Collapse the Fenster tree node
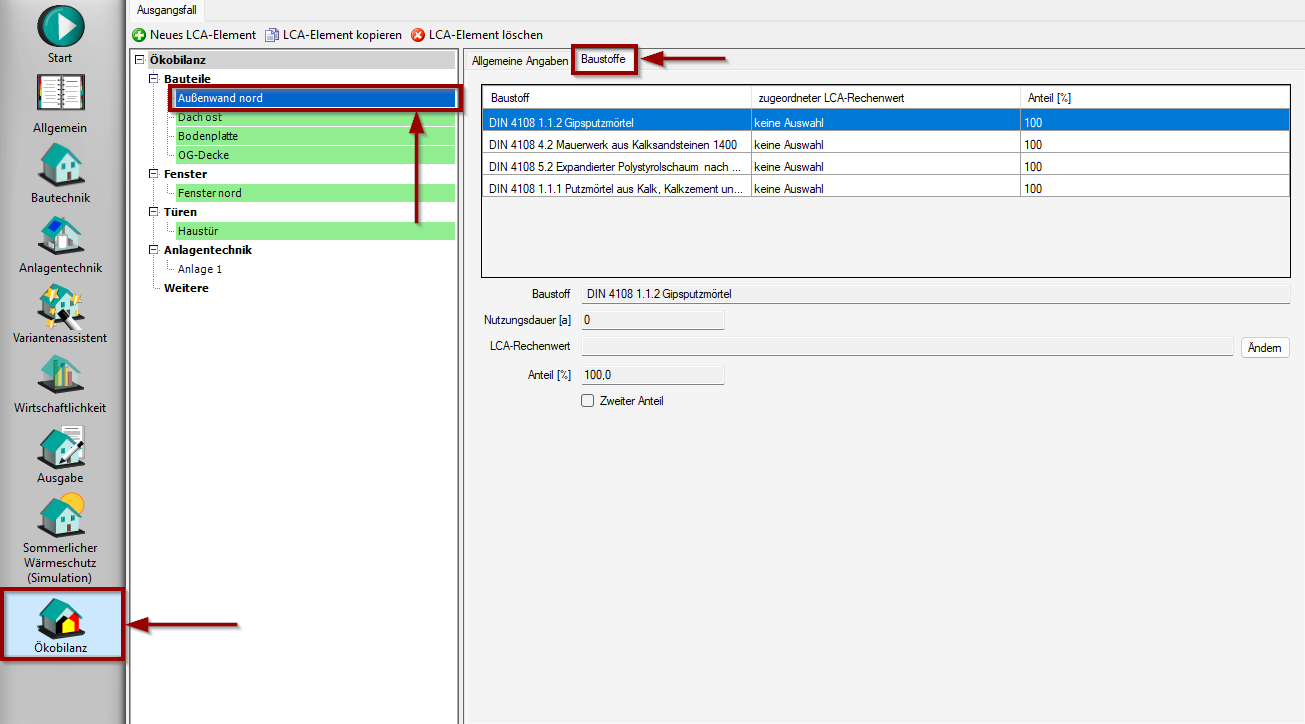 pyautogui.click(x=153, y=174)
